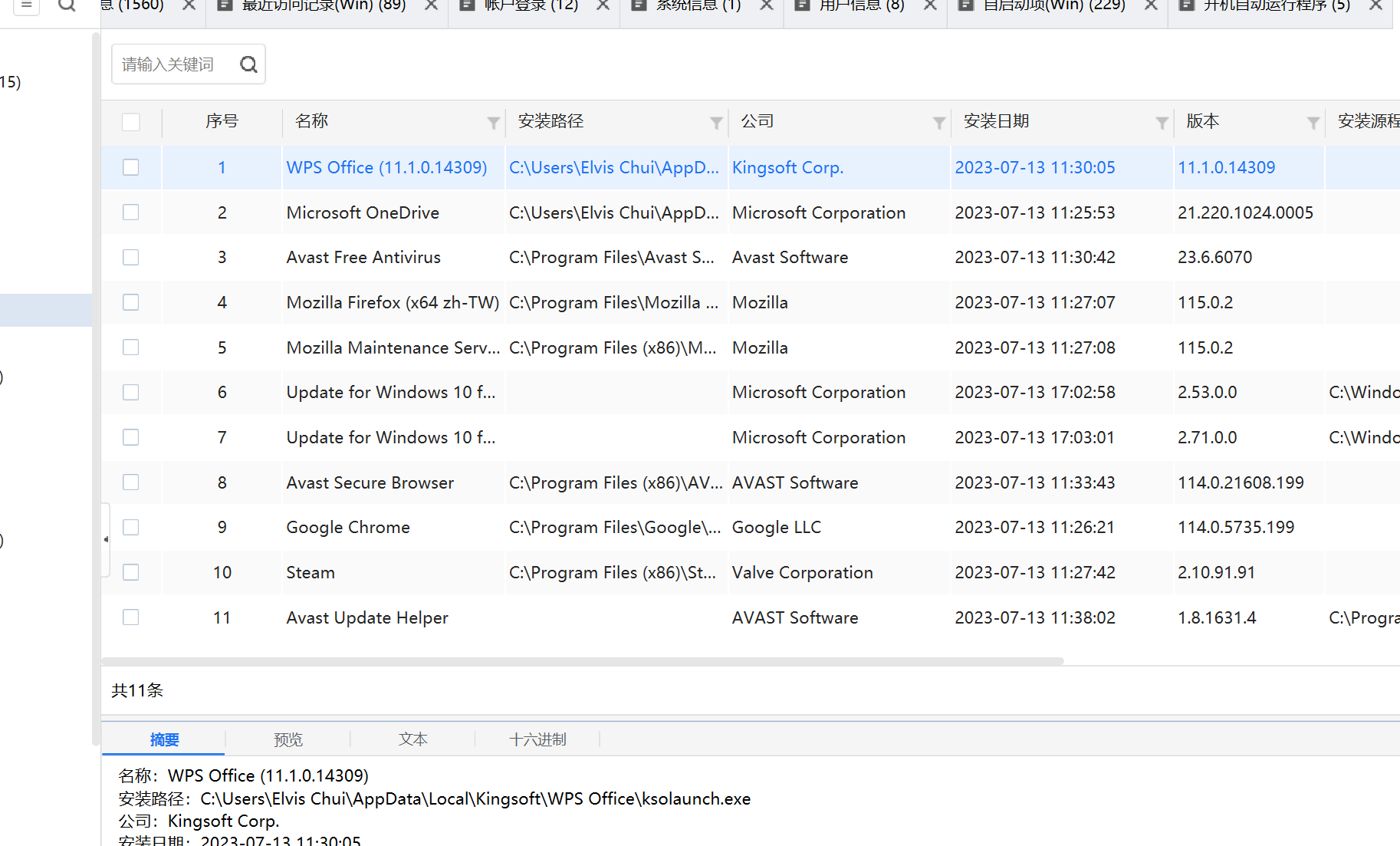Close the 帐户登录 (12) tab
The height and width of the screenshot is (846, 1400).
click(x=603, y=5)
